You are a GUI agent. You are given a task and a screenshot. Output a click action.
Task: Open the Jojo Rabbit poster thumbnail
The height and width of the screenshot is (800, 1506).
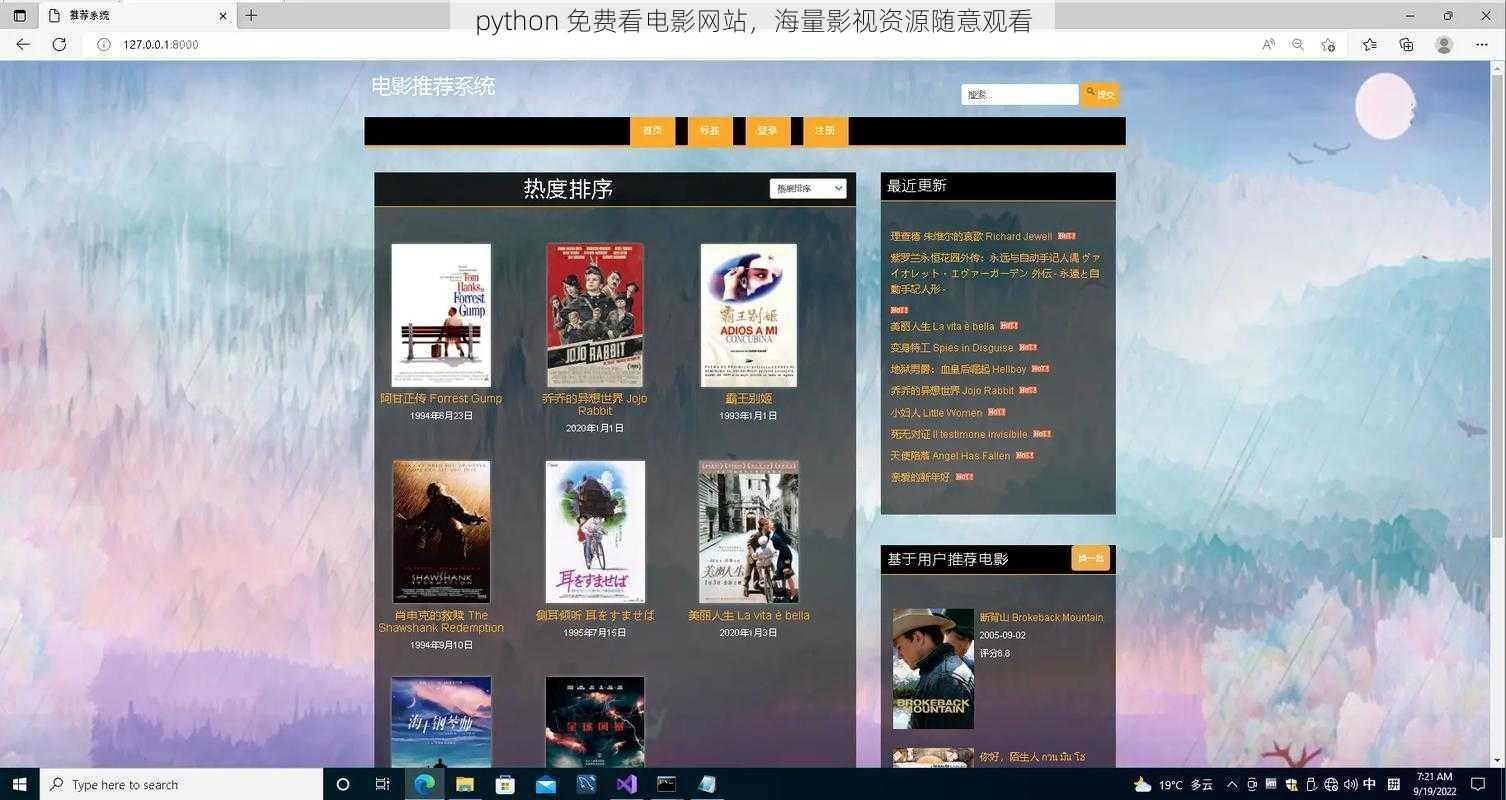(595, 315)
